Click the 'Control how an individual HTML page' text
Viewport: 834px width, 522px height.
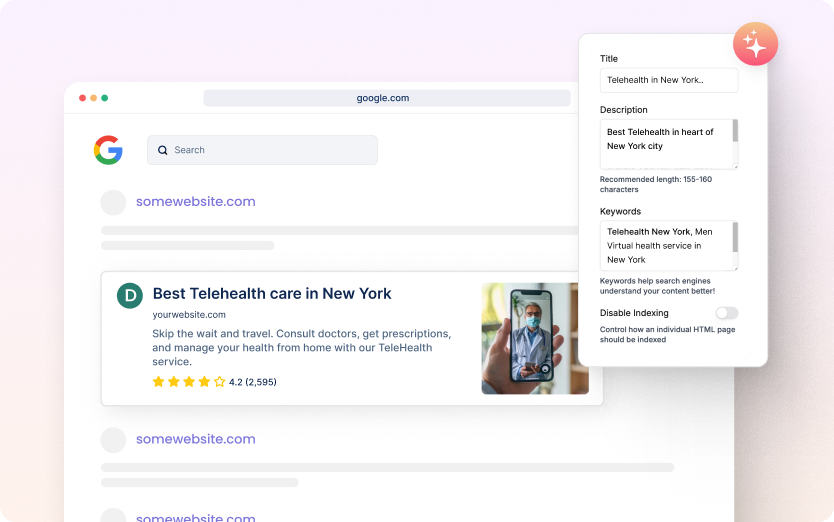(x=668, y=334)
